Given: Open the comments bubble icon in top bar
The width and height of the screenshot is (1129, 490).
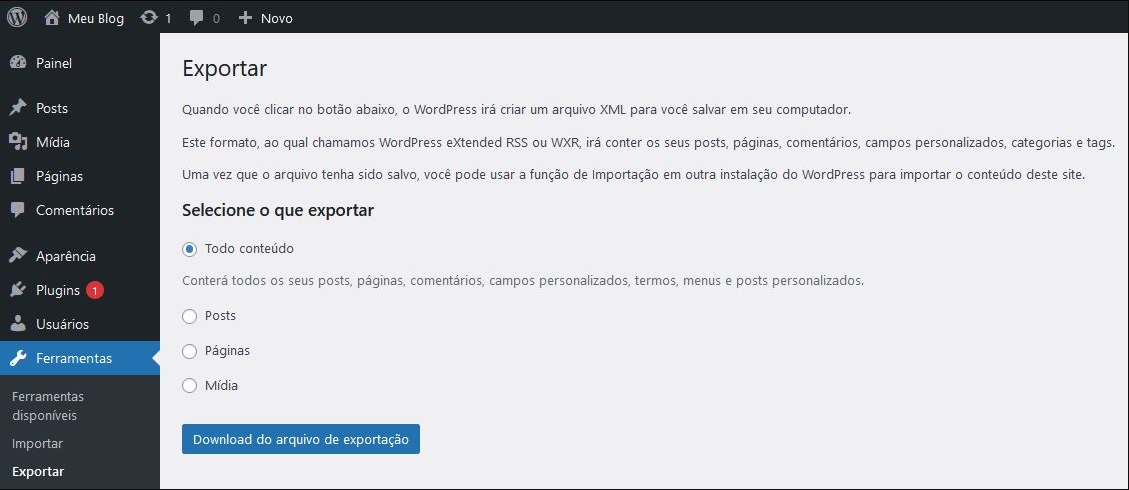Looking at the screenshot, I should (x=196, y=18).
